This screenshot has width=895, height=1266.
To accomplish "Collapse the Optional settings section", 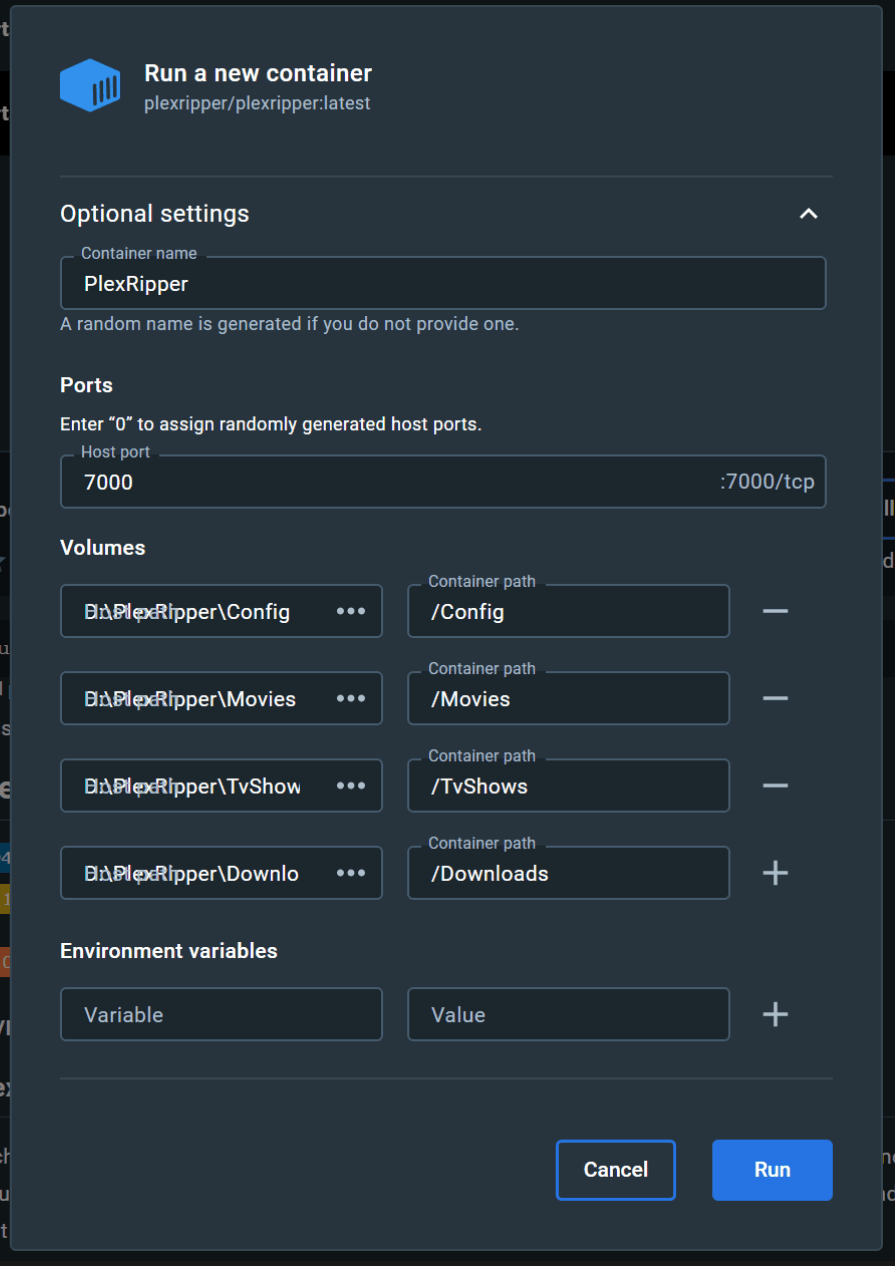I will coord(811,213).
